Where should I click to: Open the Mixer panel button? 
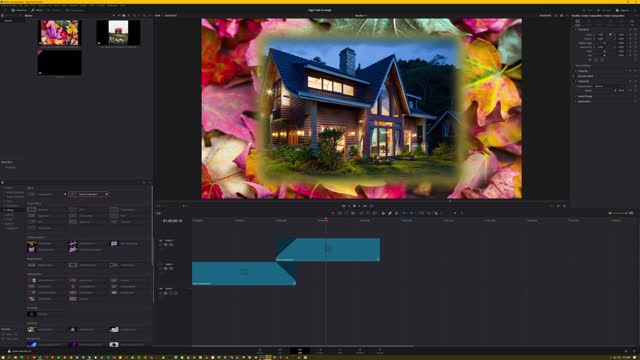click(588, 10)
